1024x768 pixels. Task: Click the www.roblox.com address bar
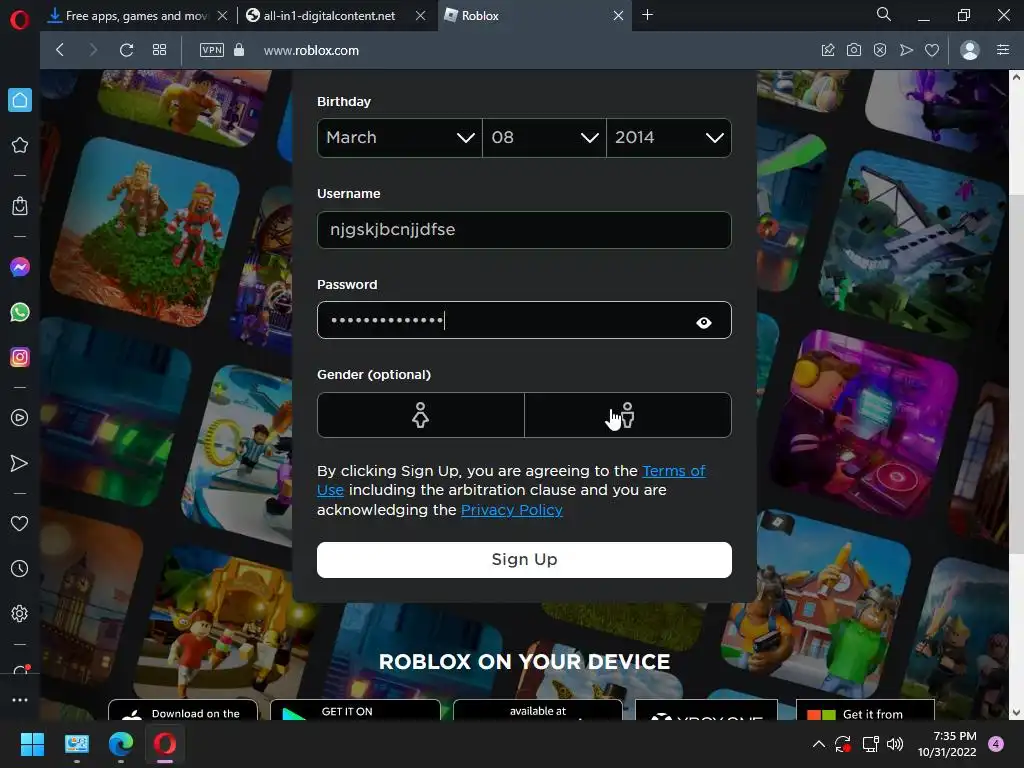311,50
